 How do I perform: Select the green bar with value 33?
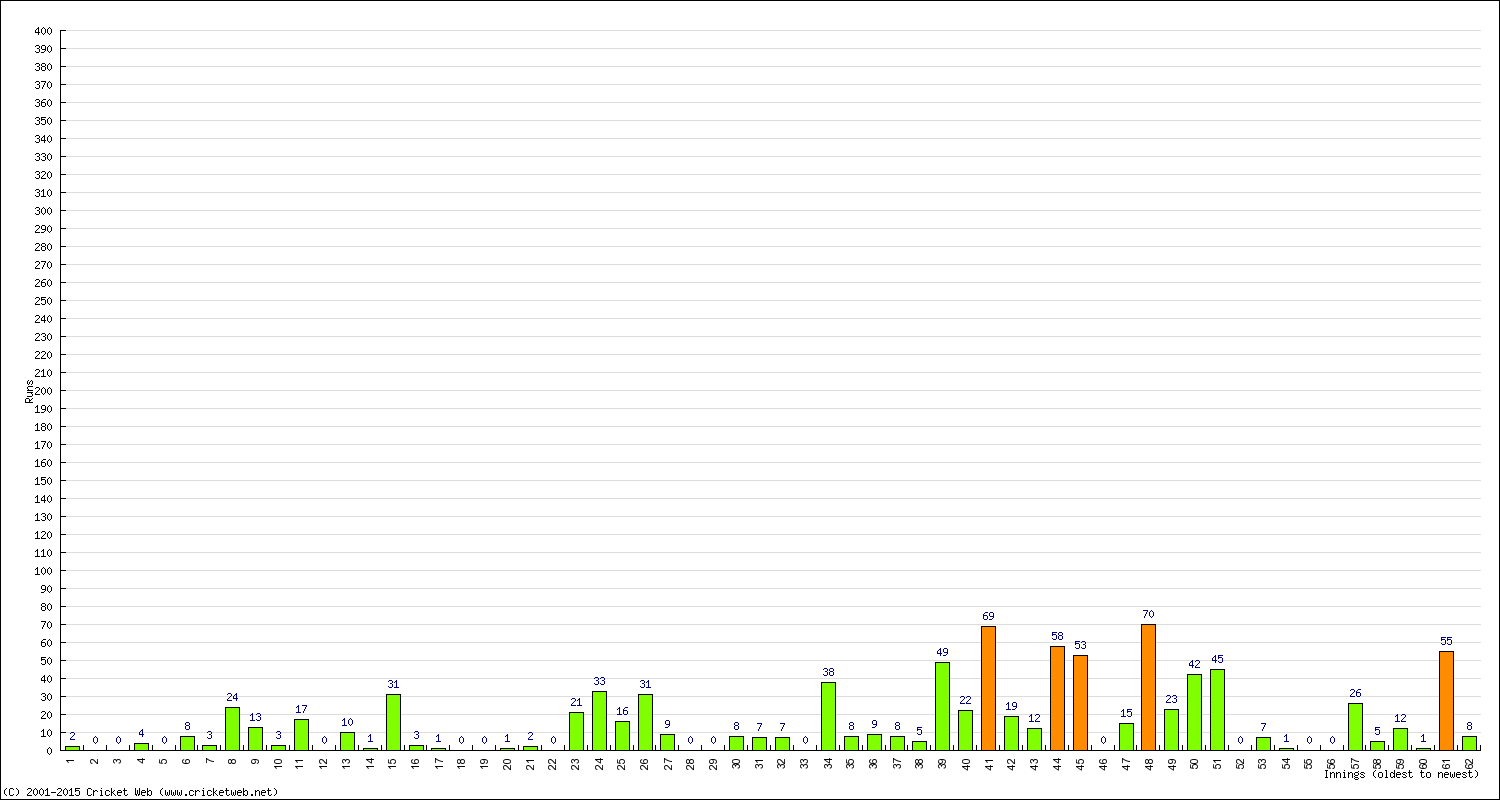point(599,720)
